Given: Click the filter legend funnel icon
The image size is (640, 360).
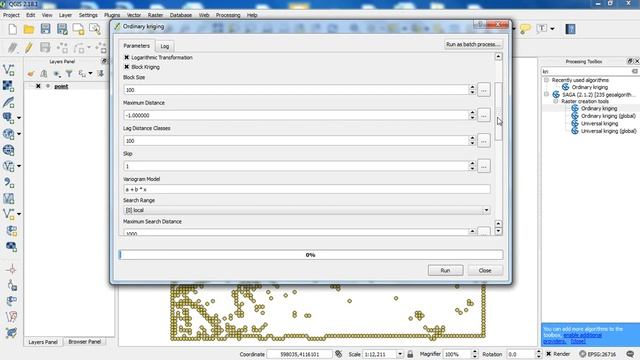Looking at the screenshot, I should (x=69, y=74).
